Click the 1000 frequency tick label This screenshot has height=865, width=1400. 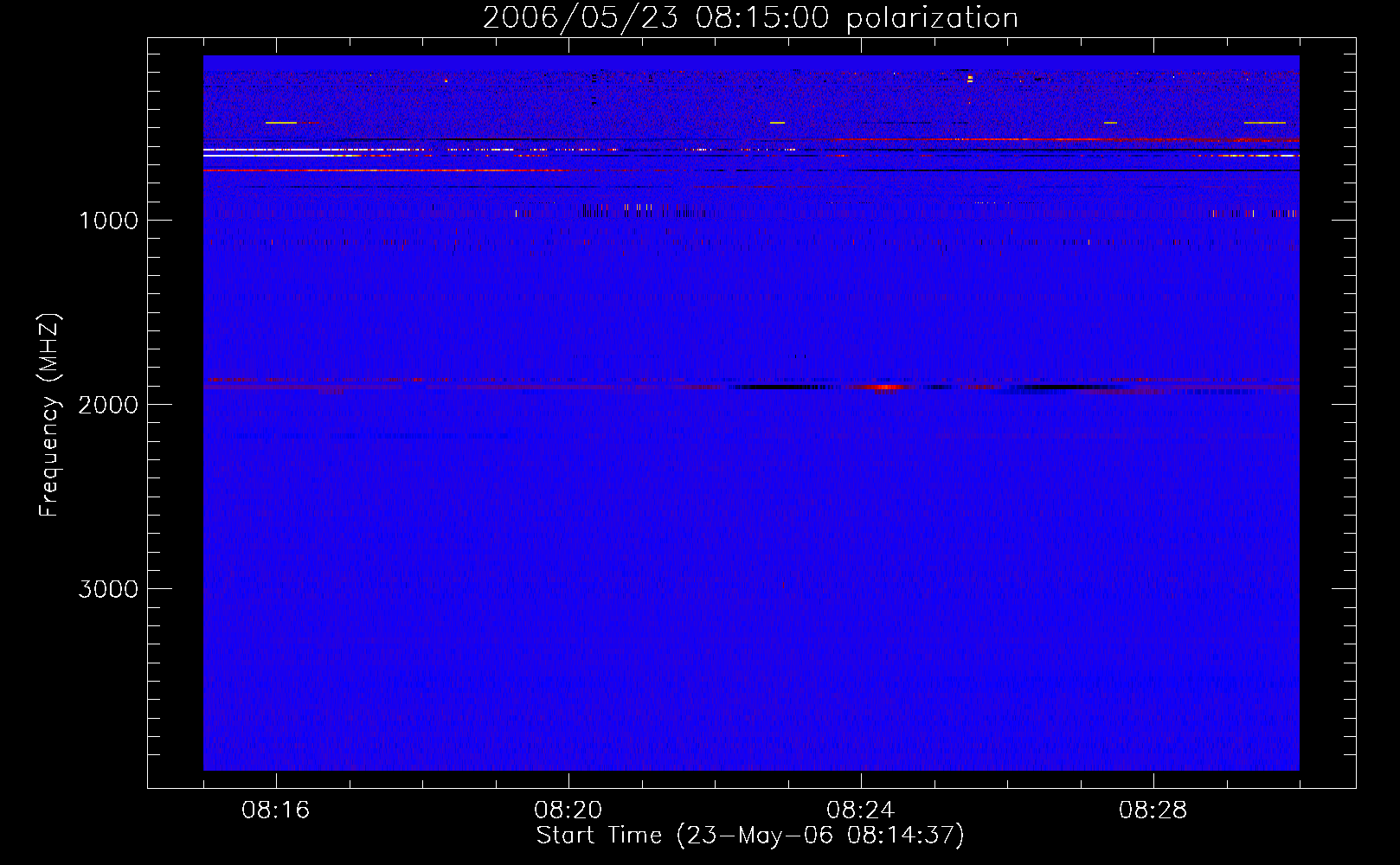108,221
